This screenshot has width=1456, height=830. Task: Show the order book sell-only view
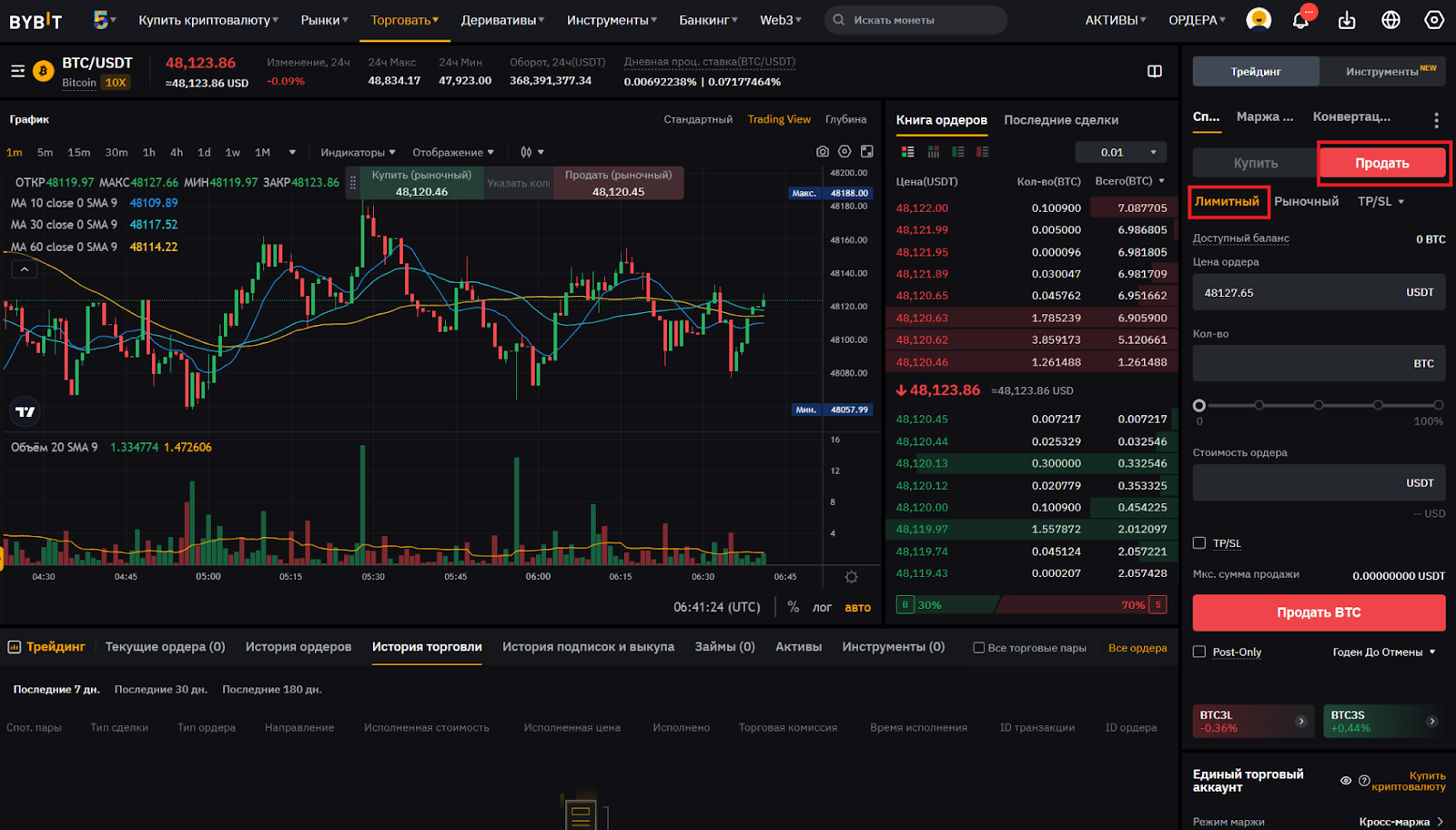983,152
